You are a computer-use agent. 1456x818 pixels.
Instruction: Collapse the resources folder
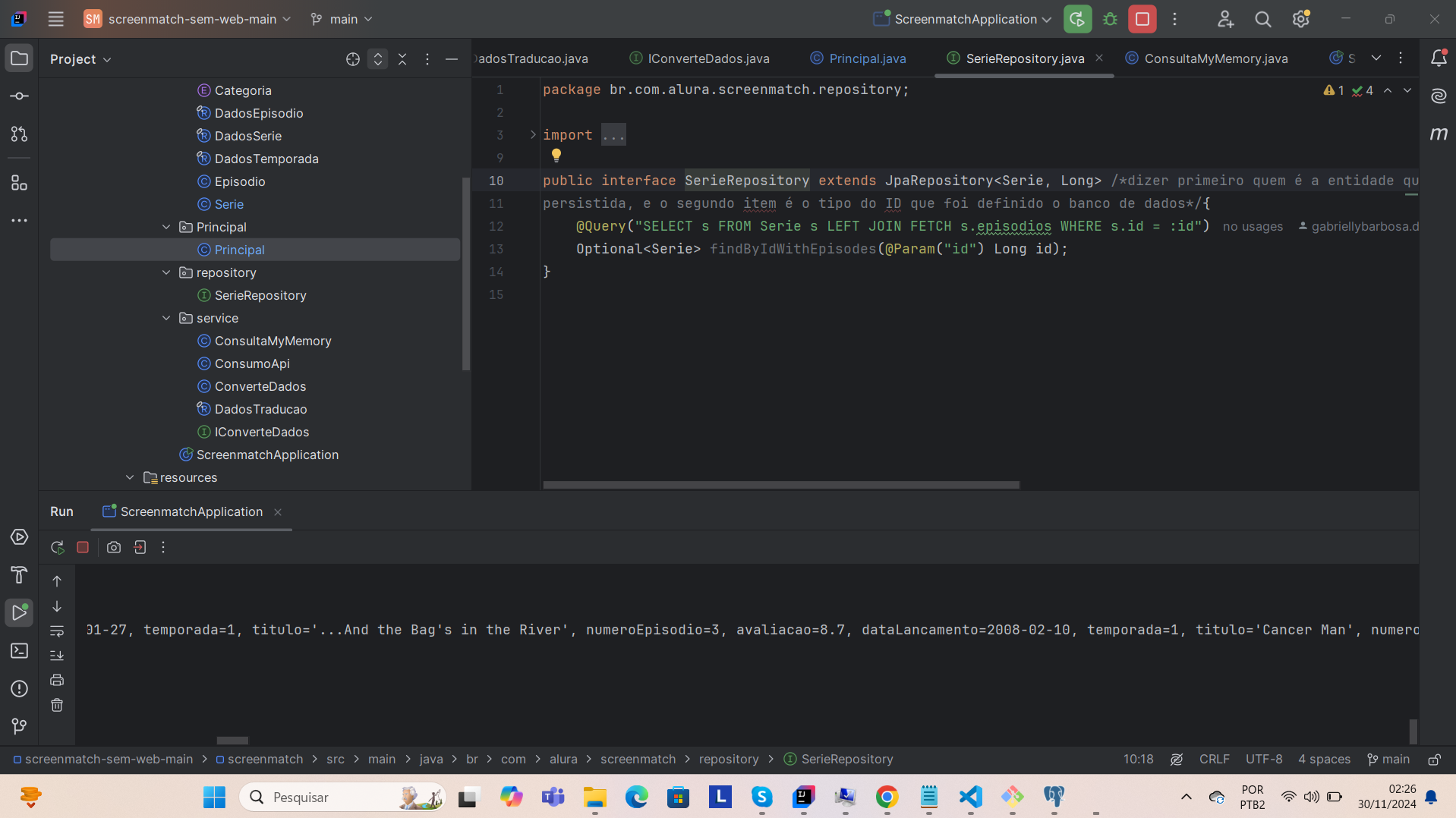pyautogui.click(x=130, y=477)
